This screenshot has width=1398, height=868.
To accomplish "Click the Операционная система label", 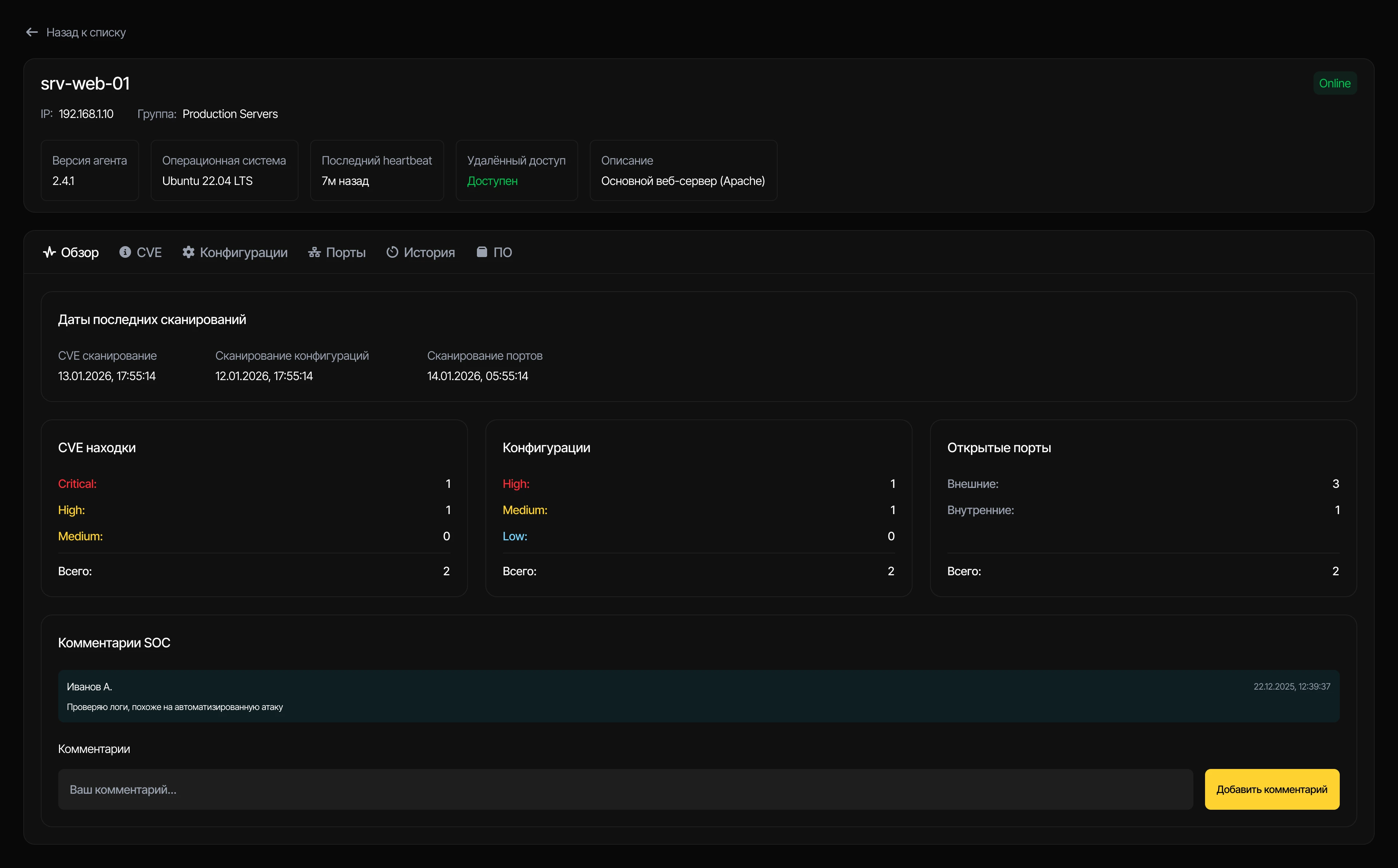I will point(224,161).
